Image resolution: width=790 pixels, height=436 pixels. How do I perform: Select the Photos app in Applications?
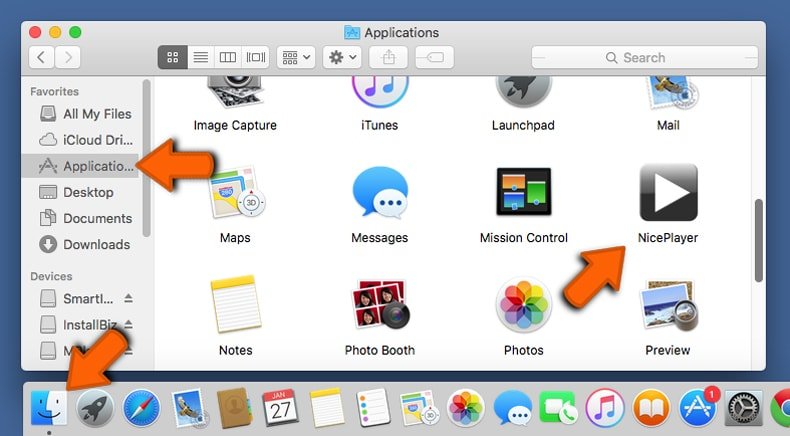tap(523, 305)
